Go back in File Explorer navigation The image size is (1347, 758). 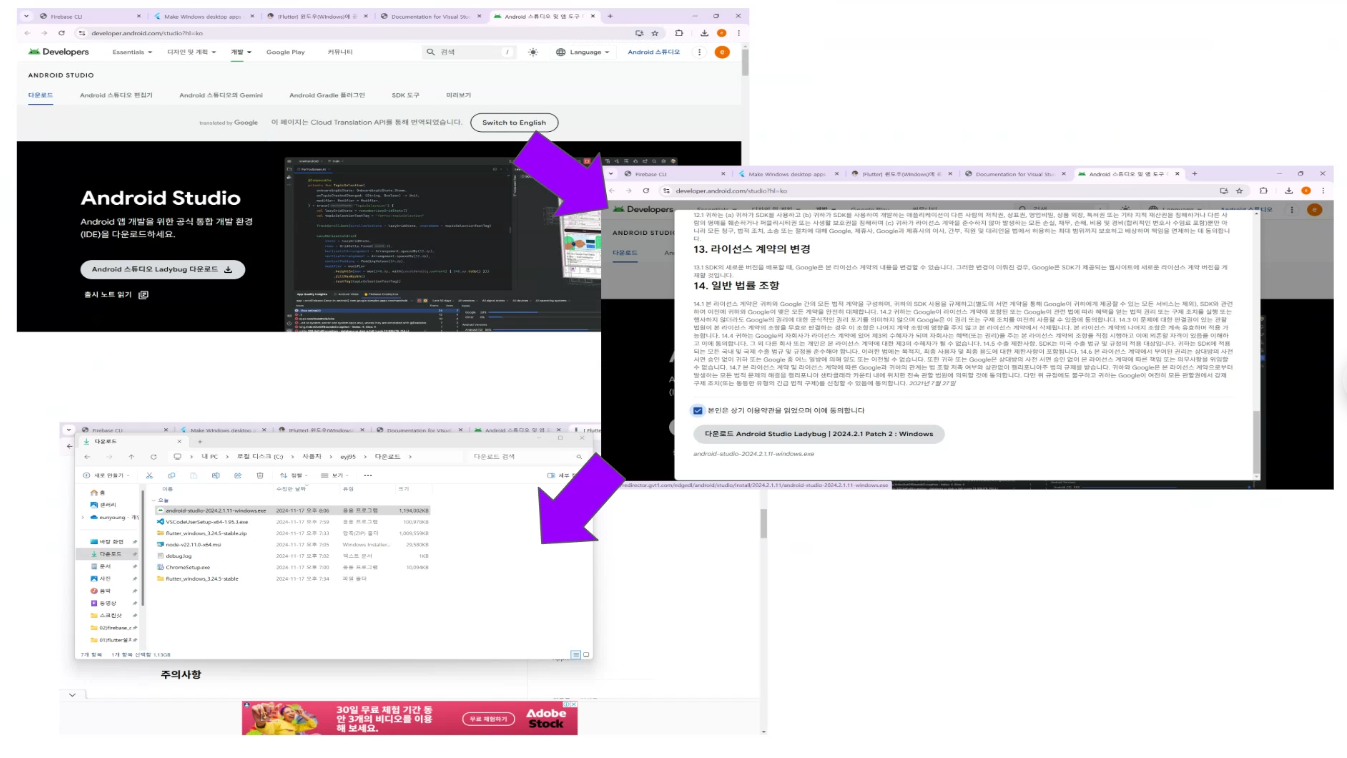[x=87, y=457]
